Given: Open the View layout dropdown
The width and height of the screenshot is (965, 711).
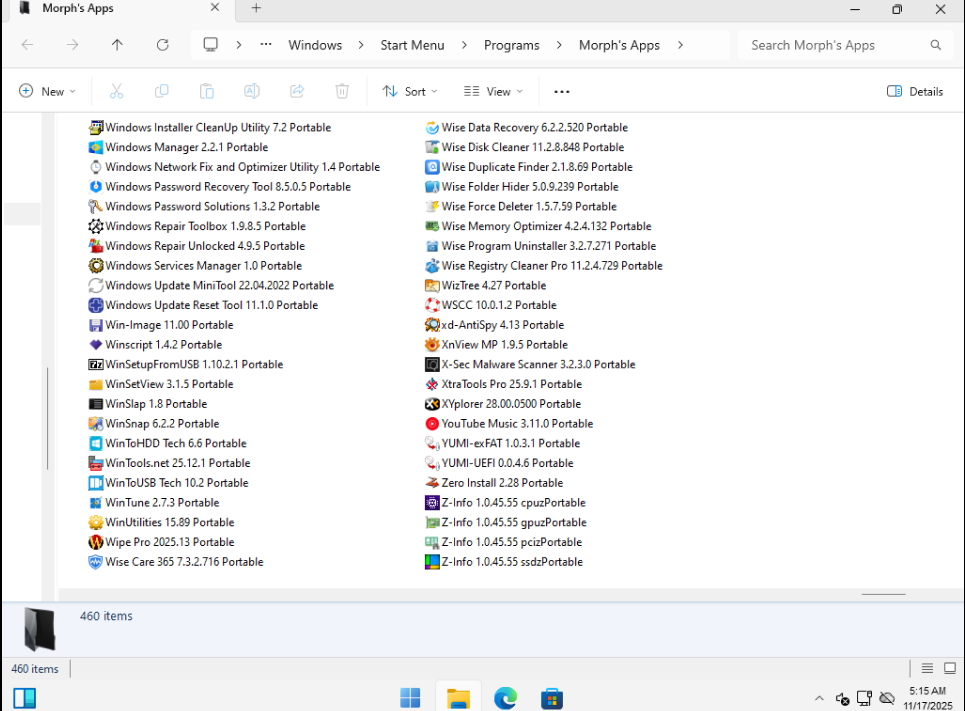Looking at the screenshot, I should point(493,91).
